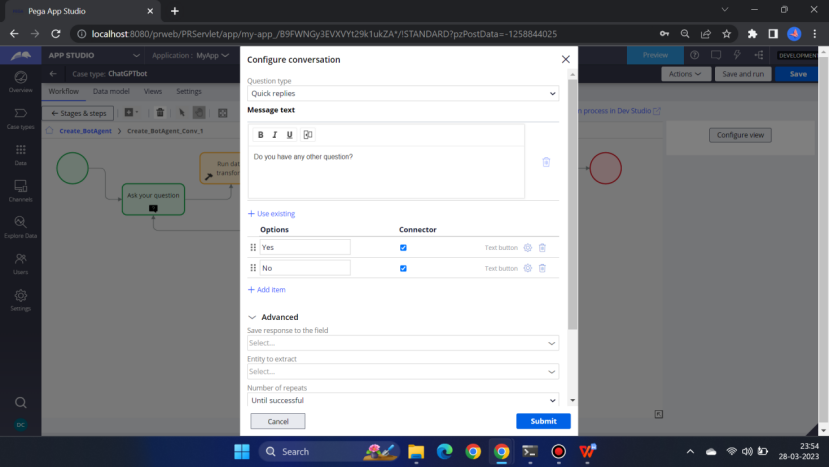Click the Create_BotAgent breadcrumb link
This screenshot has height=467, width=830.
(x=85, y=131)
